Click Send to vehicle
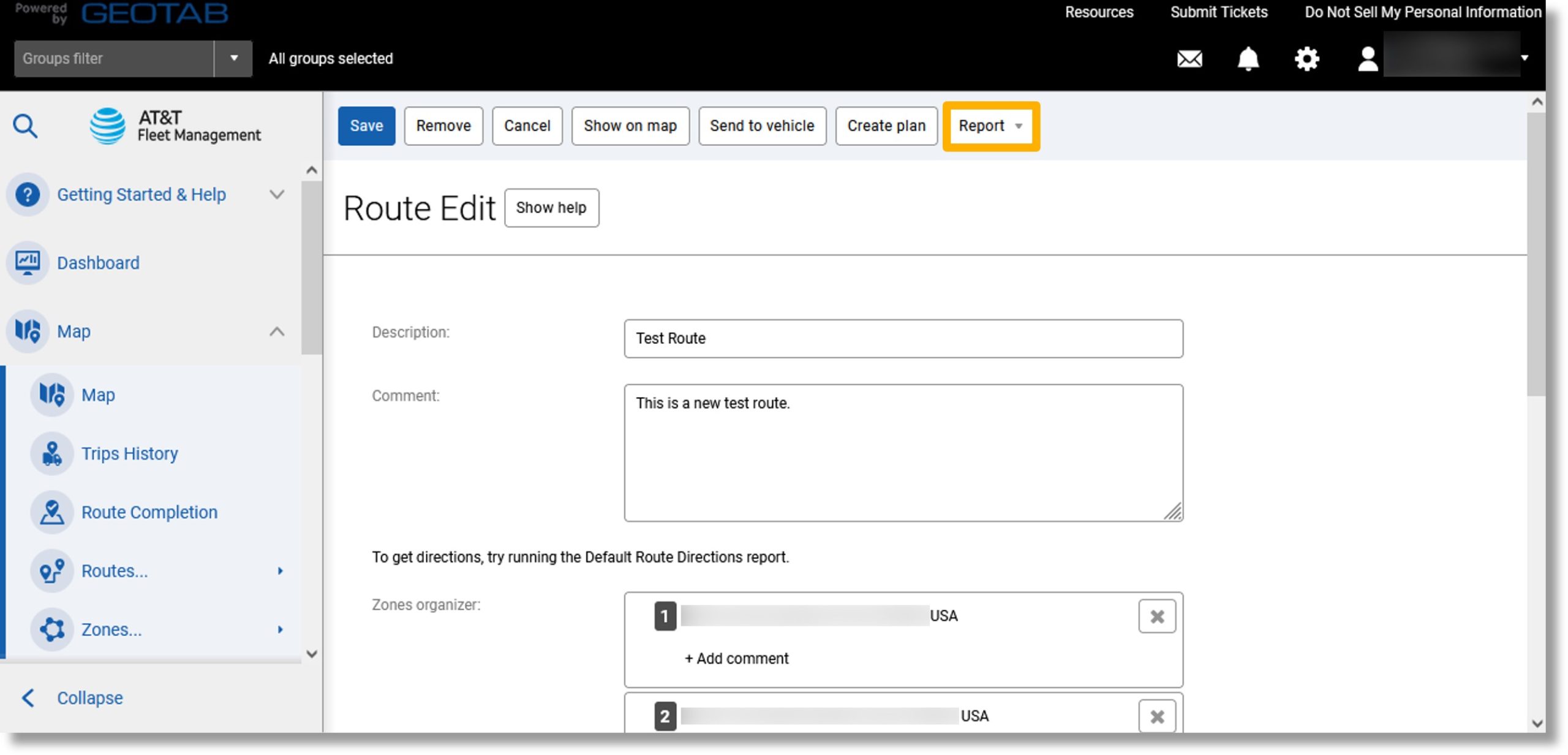The height and width of the screenshot is (755, 1568). pos(762,126)
